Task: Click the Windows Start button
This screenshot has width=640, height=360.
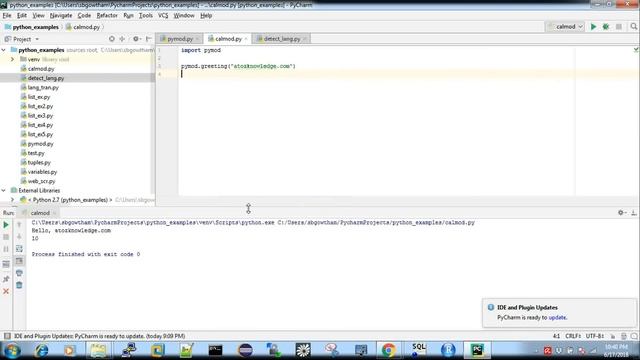Action: [x=12, y=350]
